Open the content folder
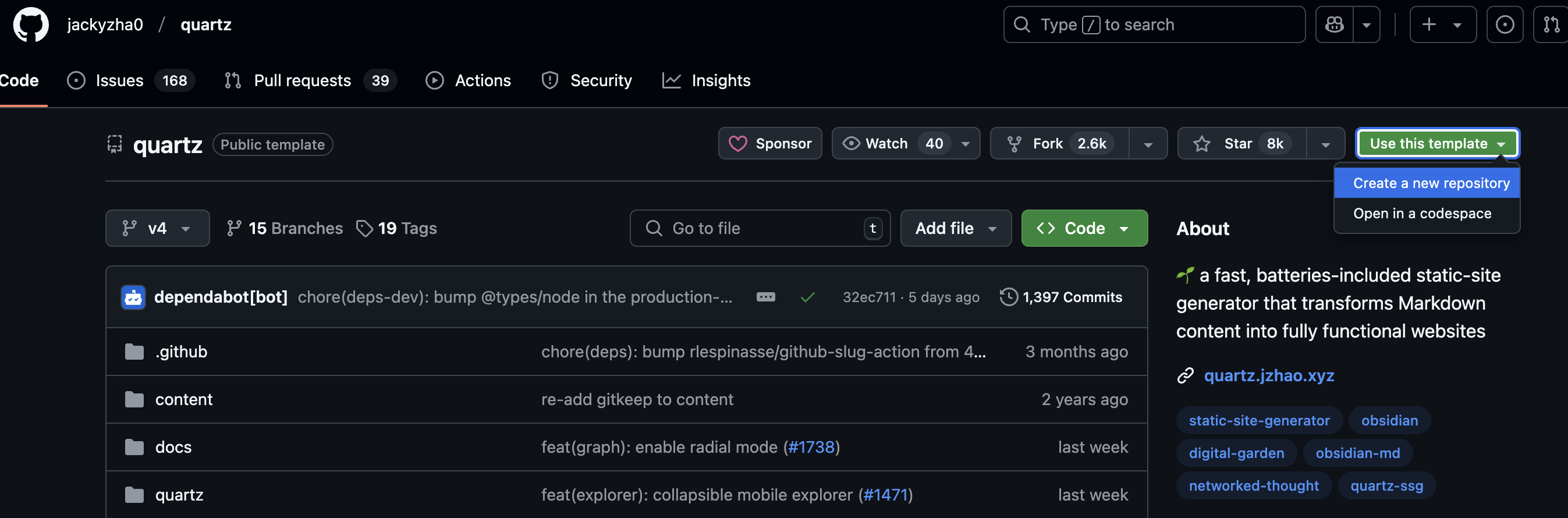This screenshot has height=518, width=1568. [x=184, y=399]
